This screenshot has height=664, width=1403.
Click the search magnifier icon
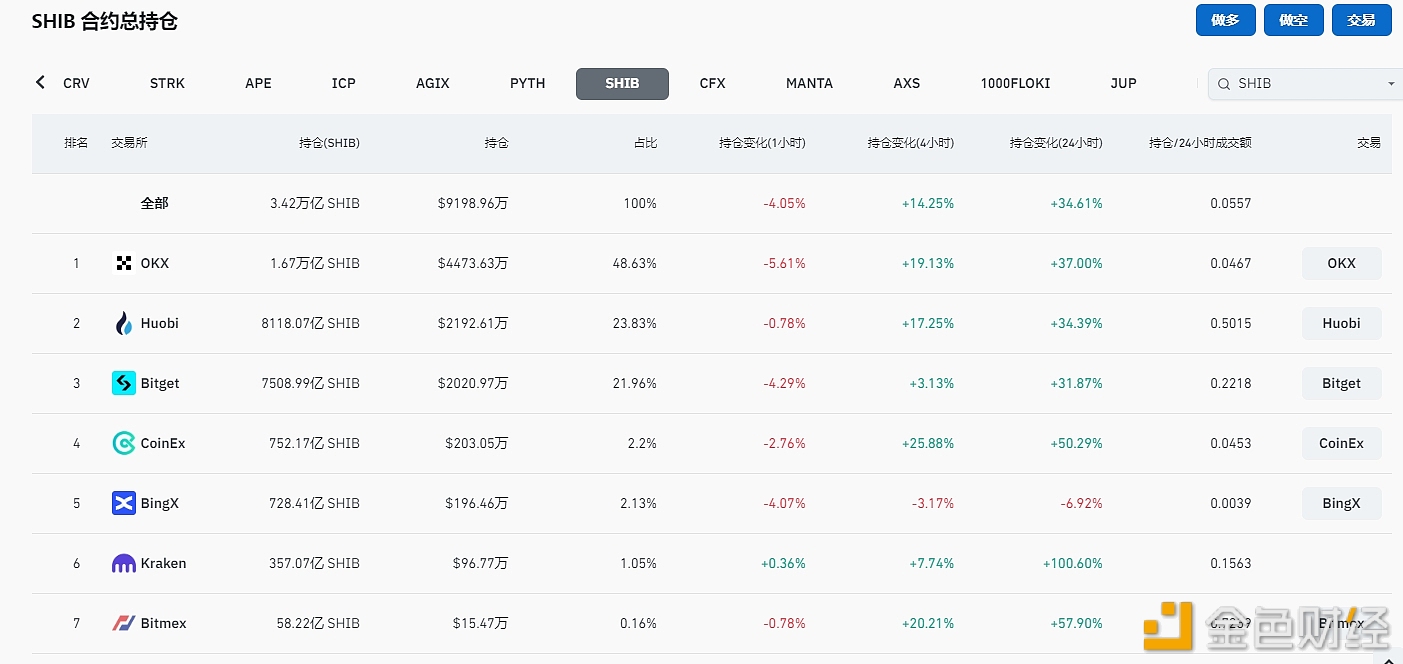[1224, 84]
